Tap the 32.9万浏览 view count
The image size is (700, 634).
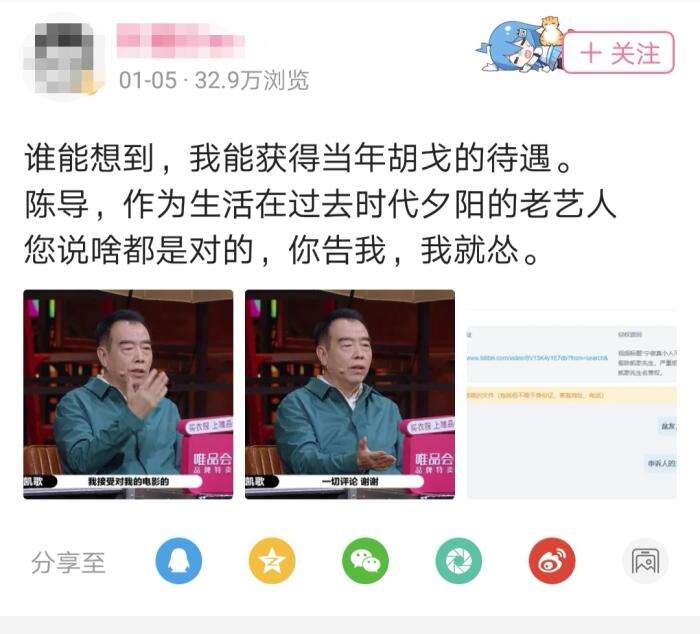(252, 80)
